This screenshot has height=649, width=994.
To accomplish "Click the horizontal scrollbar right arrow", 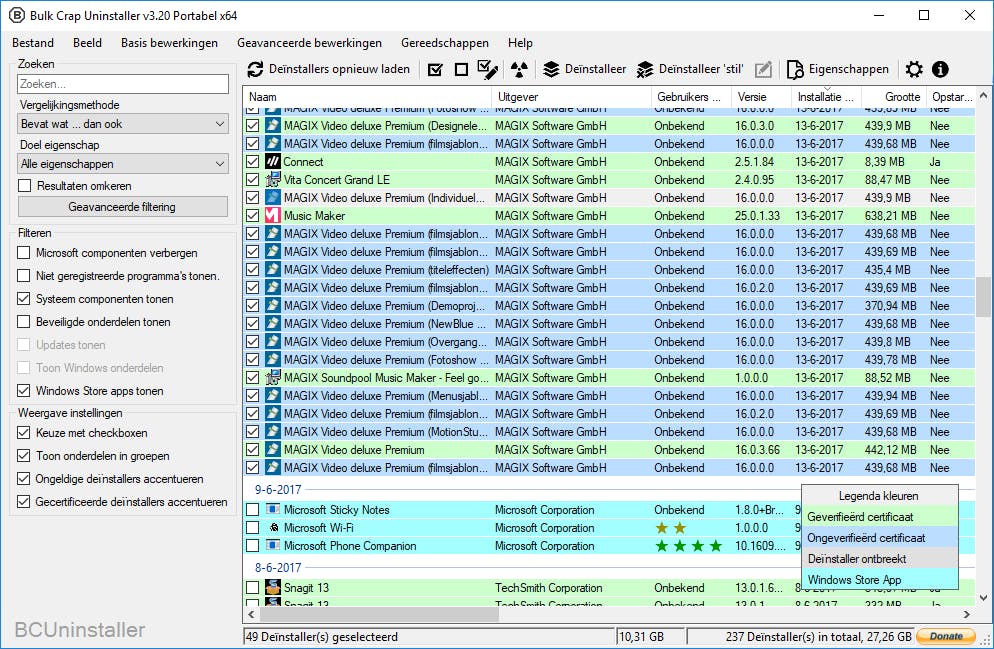I will [967, 614].
